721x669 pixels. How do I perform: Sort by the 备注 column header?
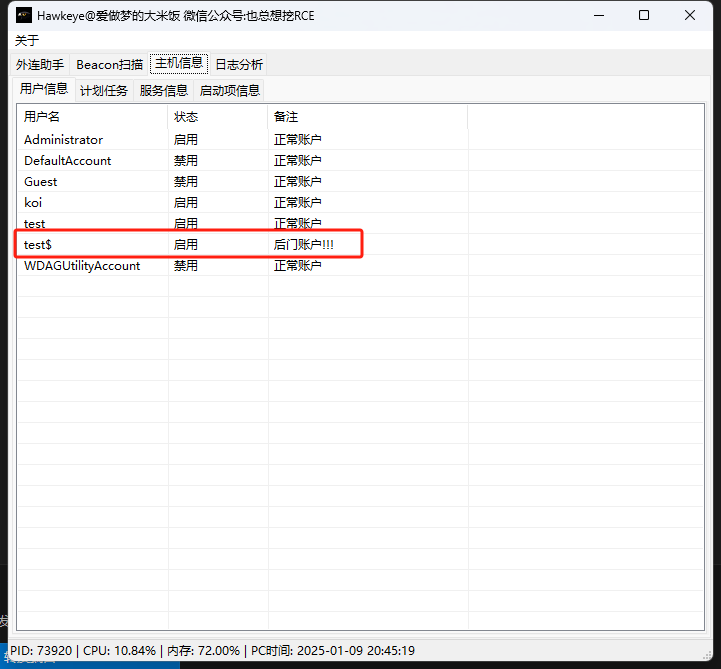tap(368, 117)
